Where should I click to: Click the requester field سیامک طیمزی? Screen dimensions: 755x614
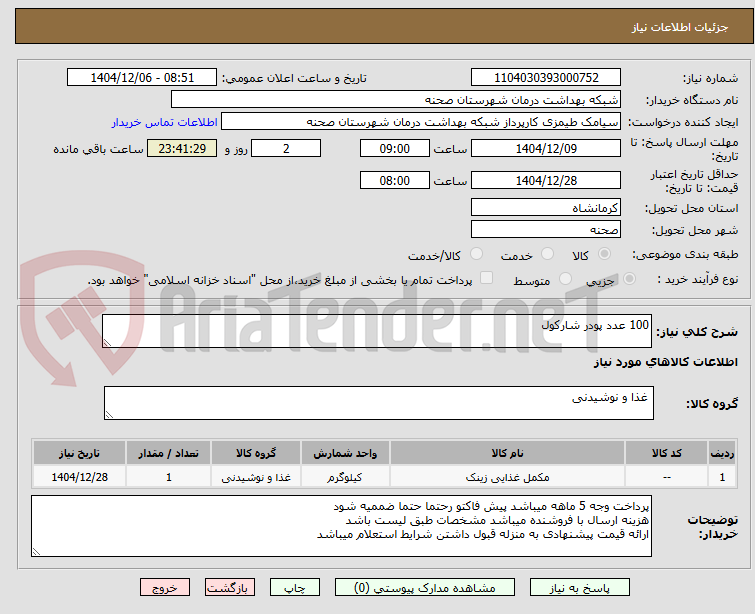coord(421,122)
